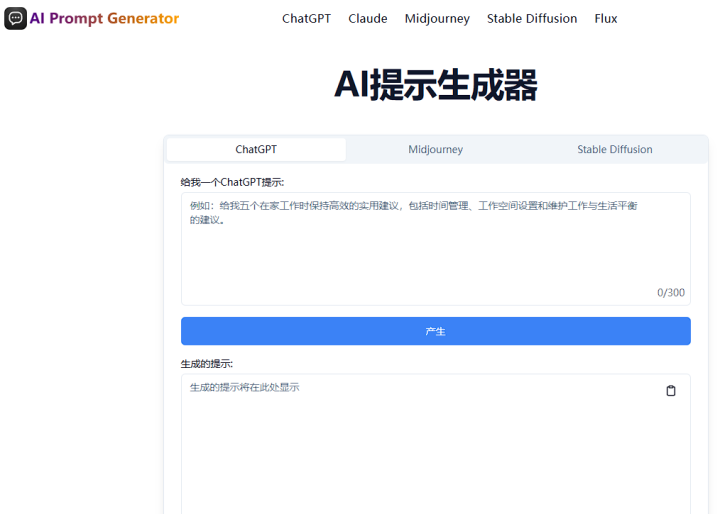Go to Claude in the top navigation

click(x=368, y=18)
